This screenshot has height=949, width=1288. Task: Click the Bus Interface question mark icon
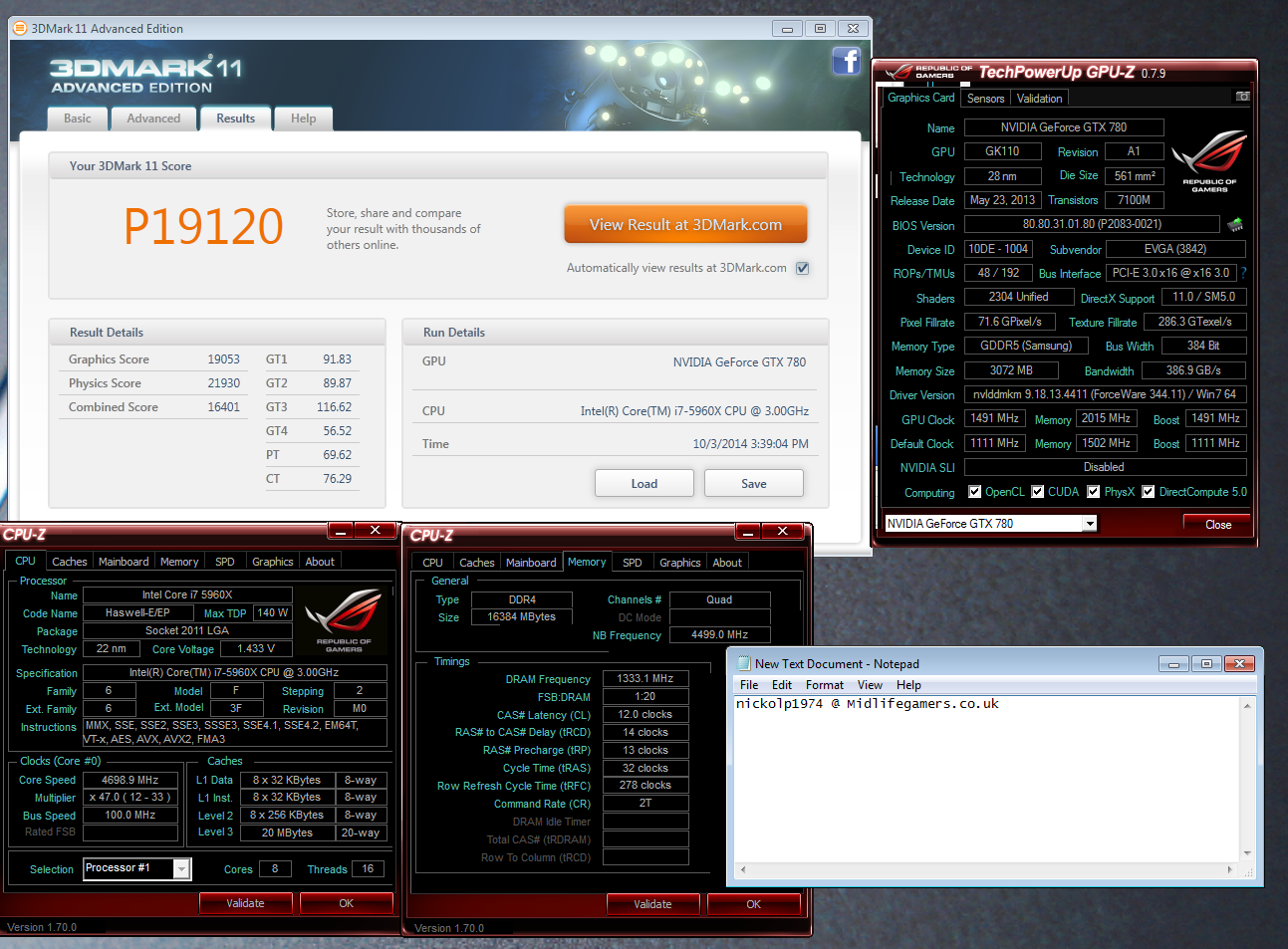coord(1243,273)
